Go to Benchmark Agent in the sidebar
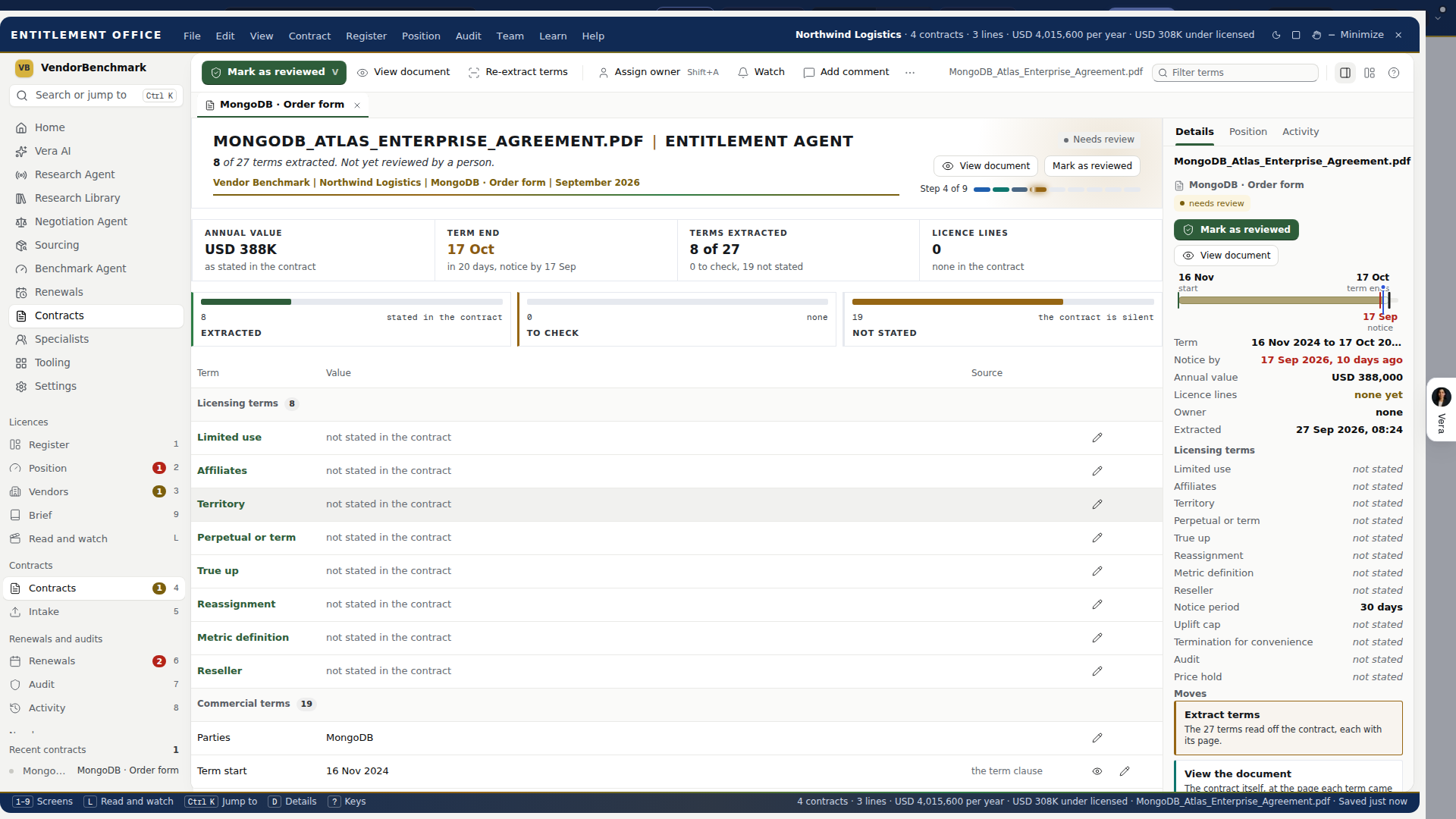Screen dimensions: 1456x819 pyautogui.click(x=96, y=268)
